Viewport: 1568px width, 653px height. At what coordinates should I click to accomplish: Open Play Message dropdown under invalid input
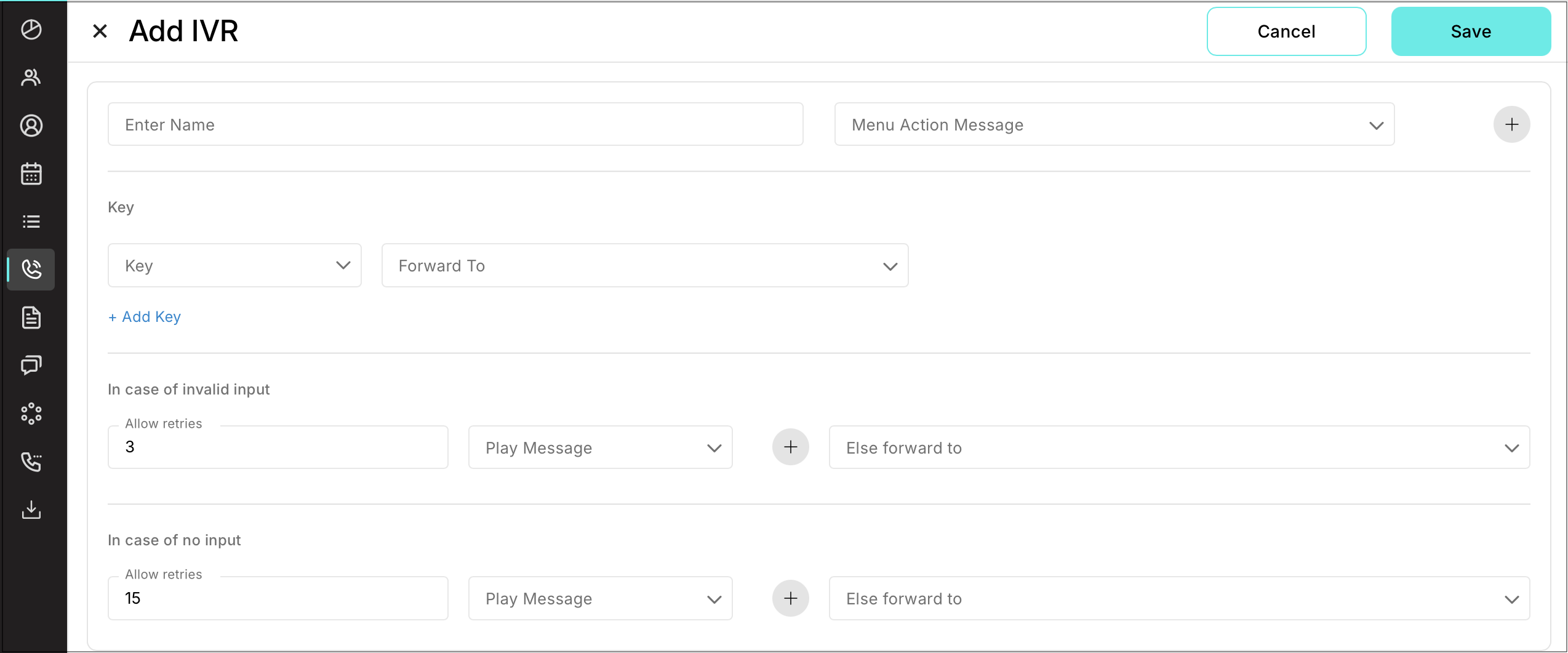pos(600,448)
